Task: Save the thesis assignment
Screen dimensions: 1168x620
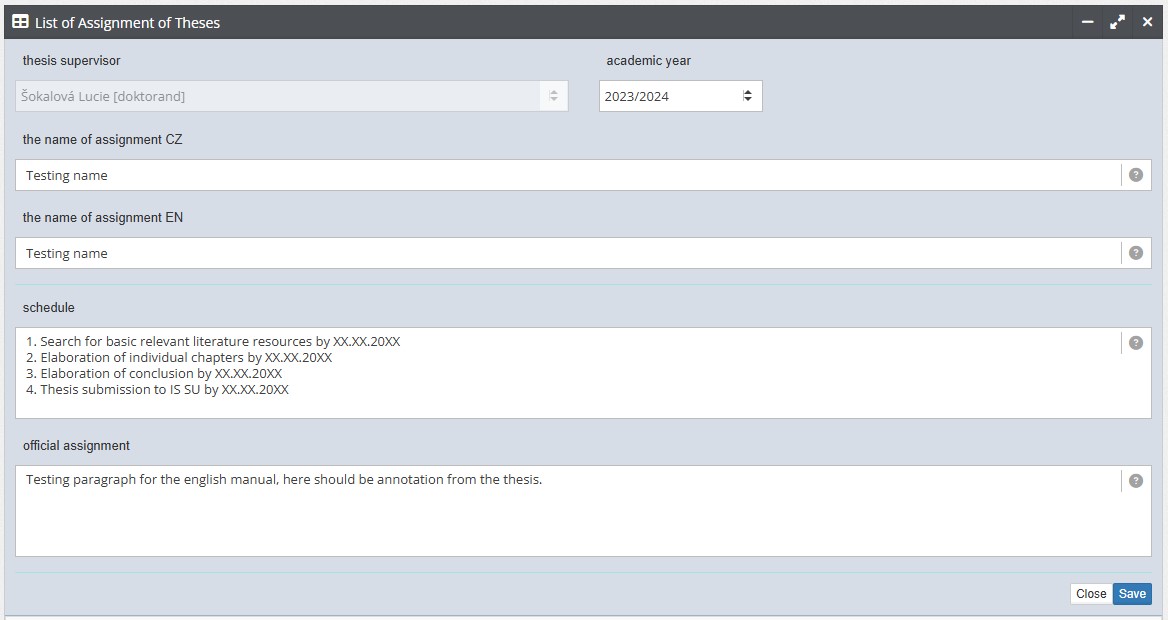Action: point(1132,594)
